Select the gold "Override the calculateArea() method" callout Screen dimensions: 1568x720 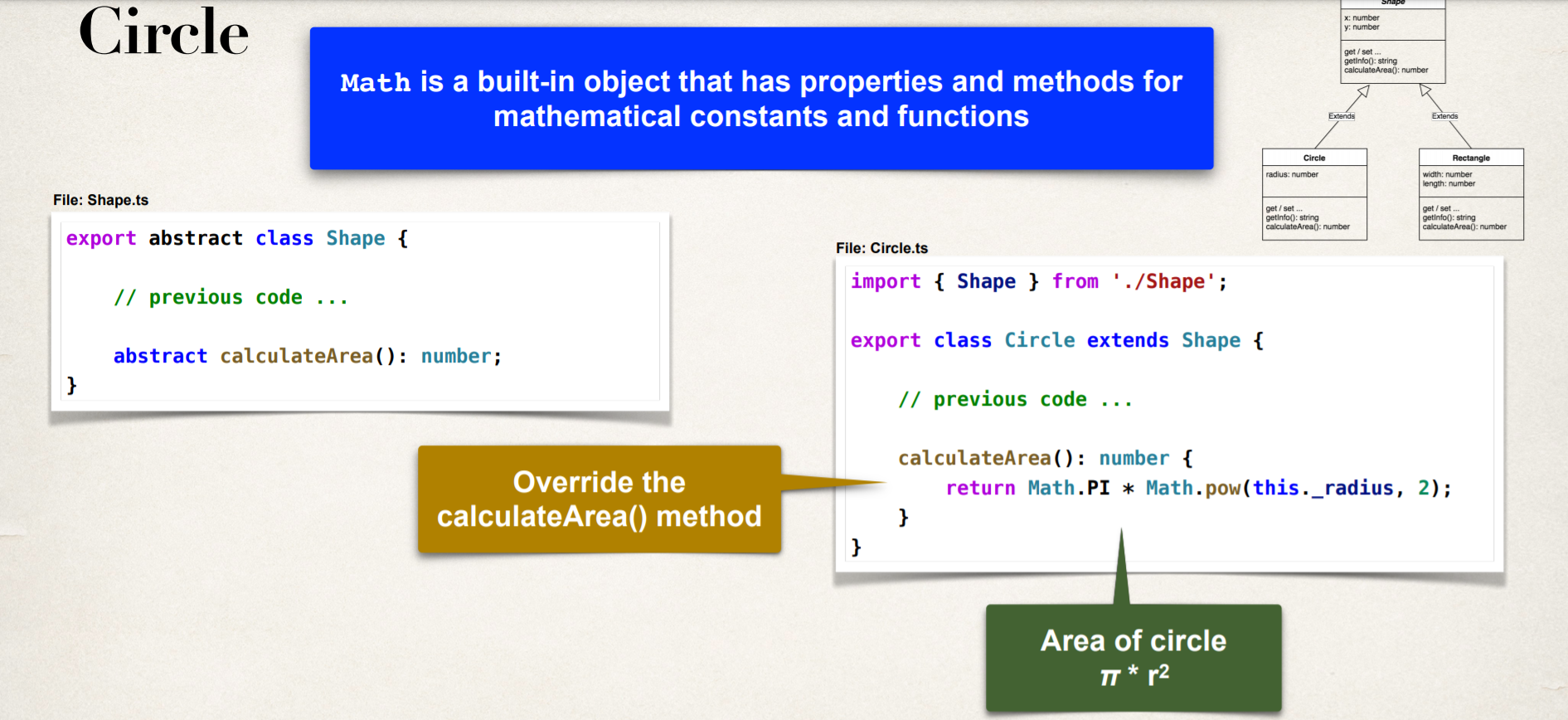coord(600,499)
